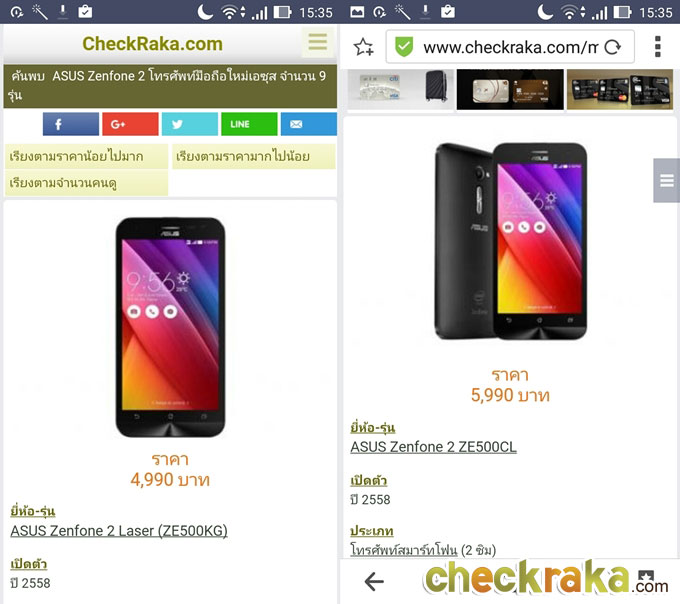Open the Zenfone 2 Laser phone image
680x604 pixels.
170,327
